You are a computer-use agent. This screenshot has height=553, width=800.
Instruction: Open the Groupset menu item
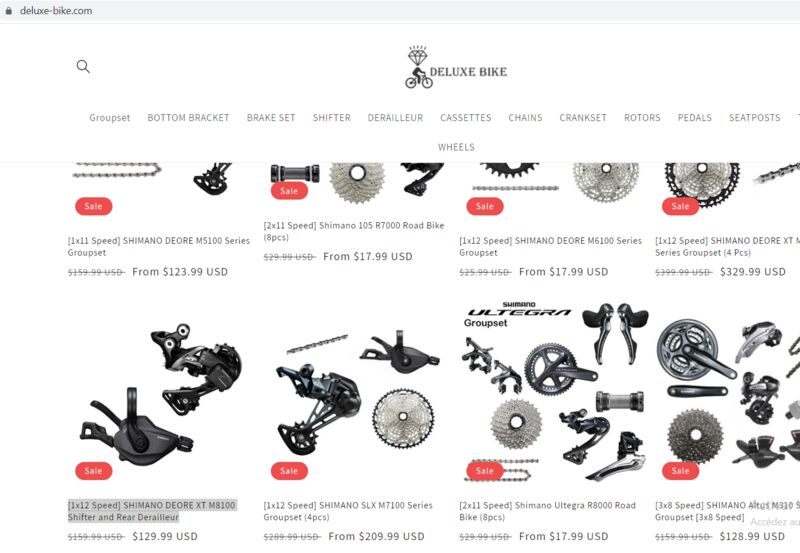pos(110,118)
